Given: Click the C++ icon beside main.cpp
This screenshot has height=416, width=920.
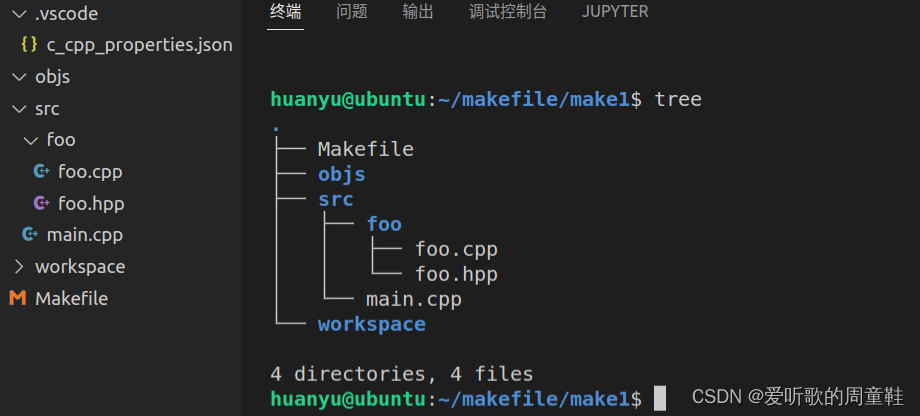Looking at the screenshot, I should pos(30,235).
